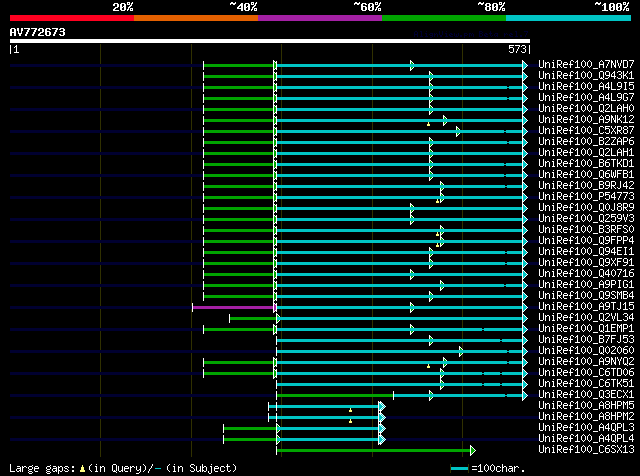
Task: Click the =100char. scale bar legend
Action: (x=488, y=468)
